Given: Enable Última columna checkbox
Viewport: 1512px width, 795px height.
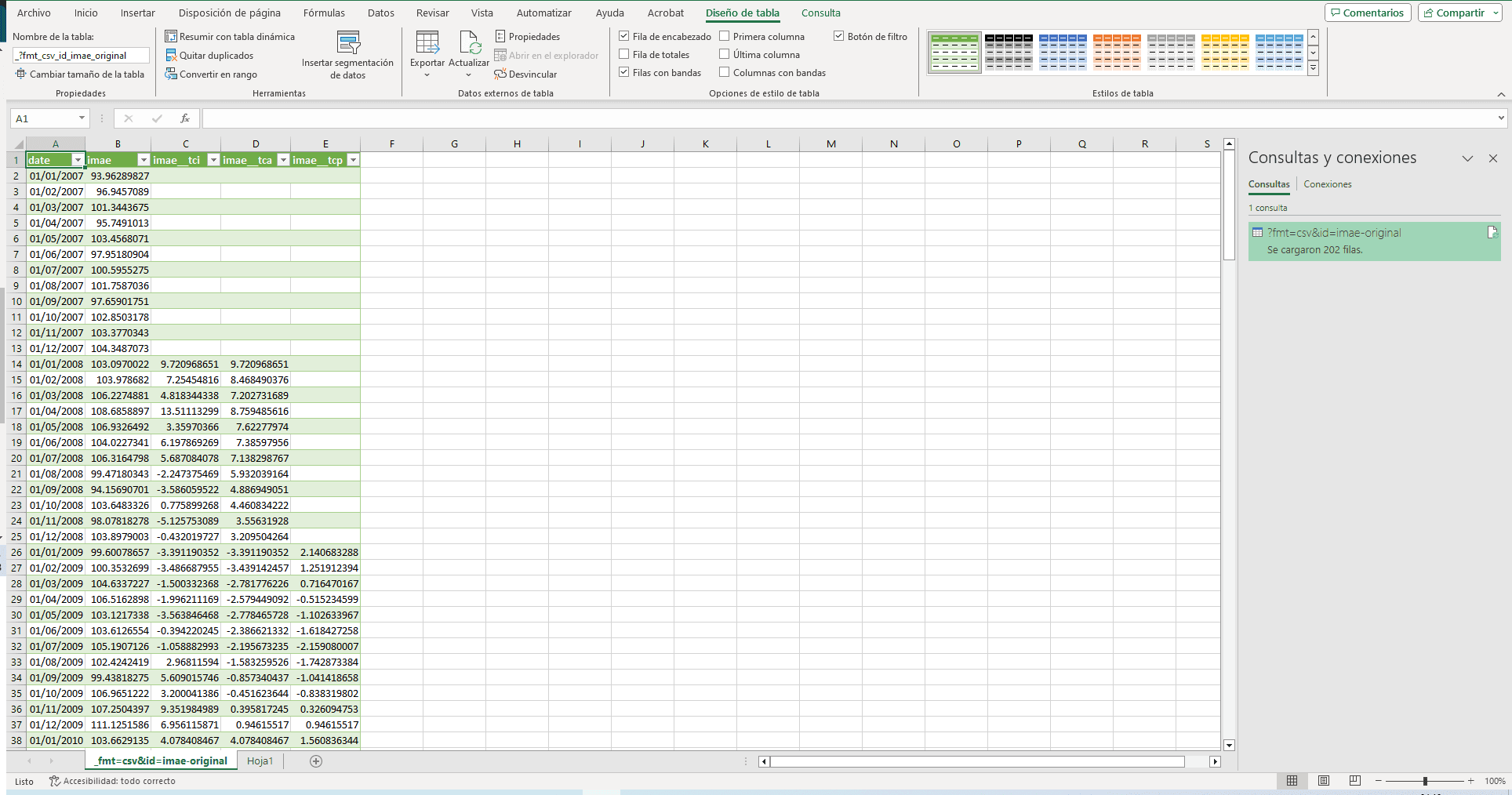Looking at the screenshot, I should coord(725,54).
